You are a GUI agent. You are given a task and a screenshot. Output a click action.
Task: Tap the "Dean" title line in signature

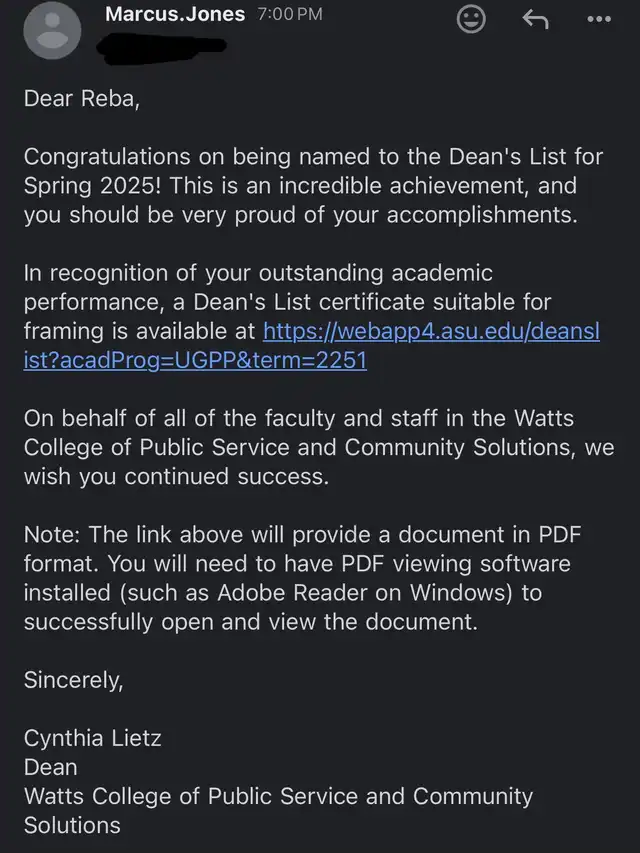pyautogui.click(x=51, y=767)
